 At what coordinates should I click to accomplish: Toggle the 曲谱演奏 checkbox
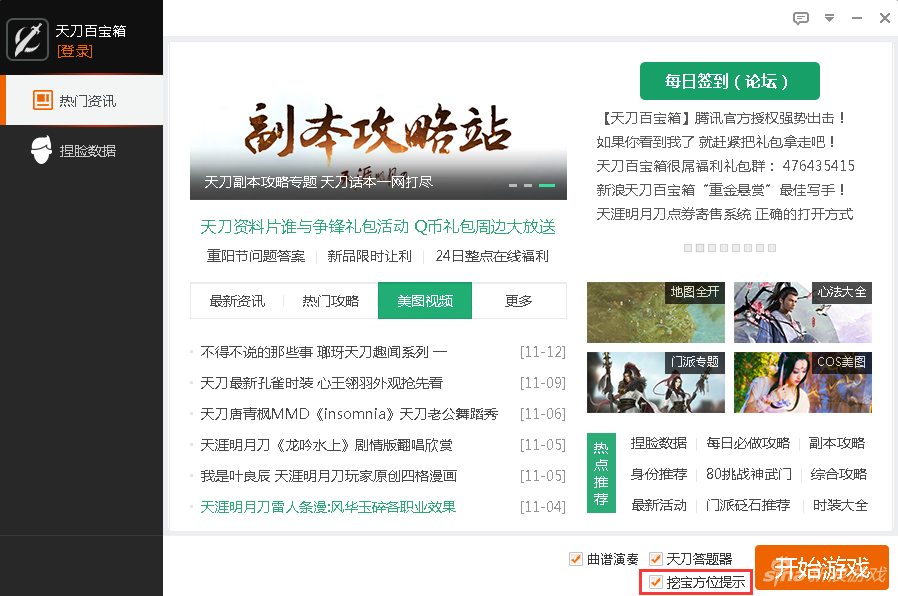(x=576, y=558)
